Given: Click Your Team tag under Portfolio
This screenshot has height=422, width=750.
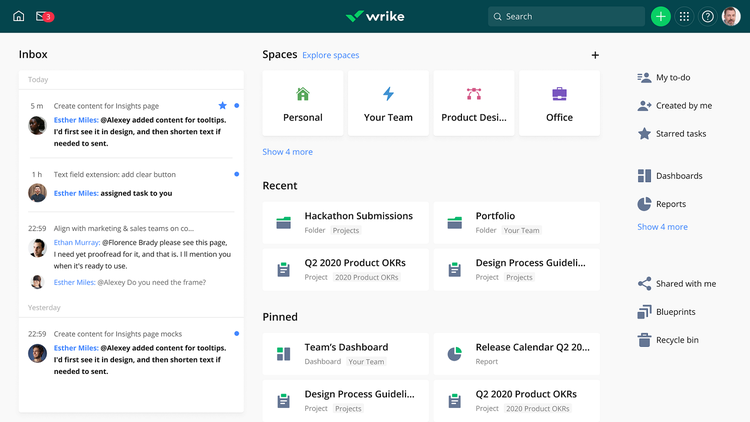Looking at the screenshot, I should [521, 230].
